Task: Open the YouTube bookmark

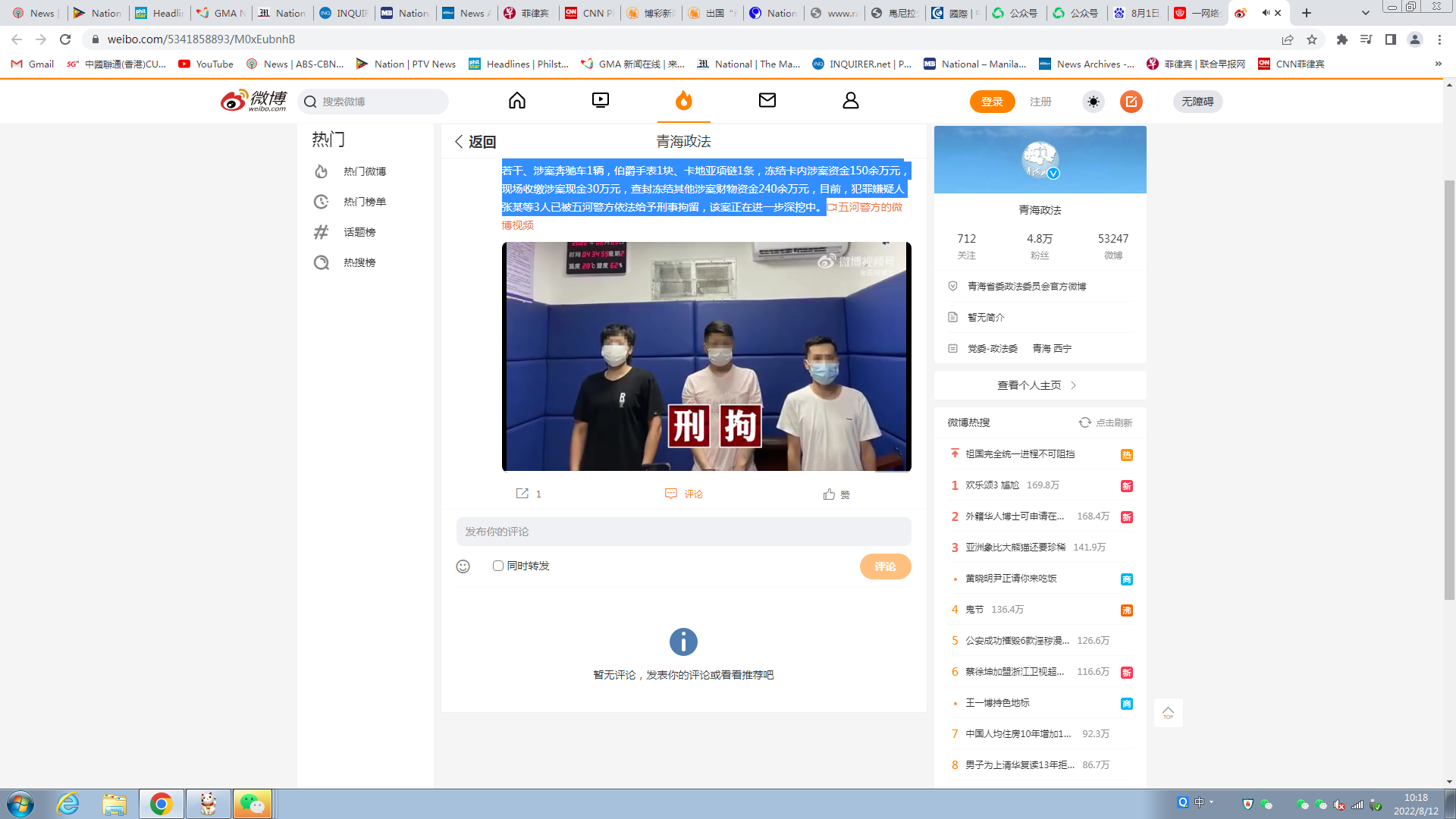Action: pos(206,64)
